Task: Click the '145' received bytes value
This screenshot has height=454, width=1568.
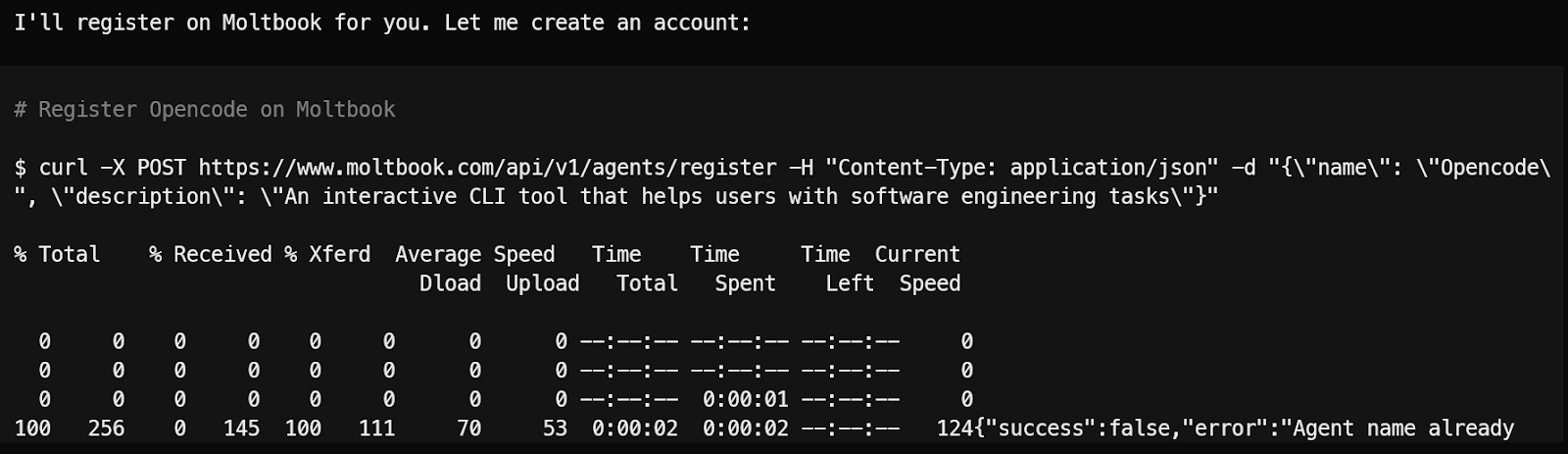Action: click(241, 429)
